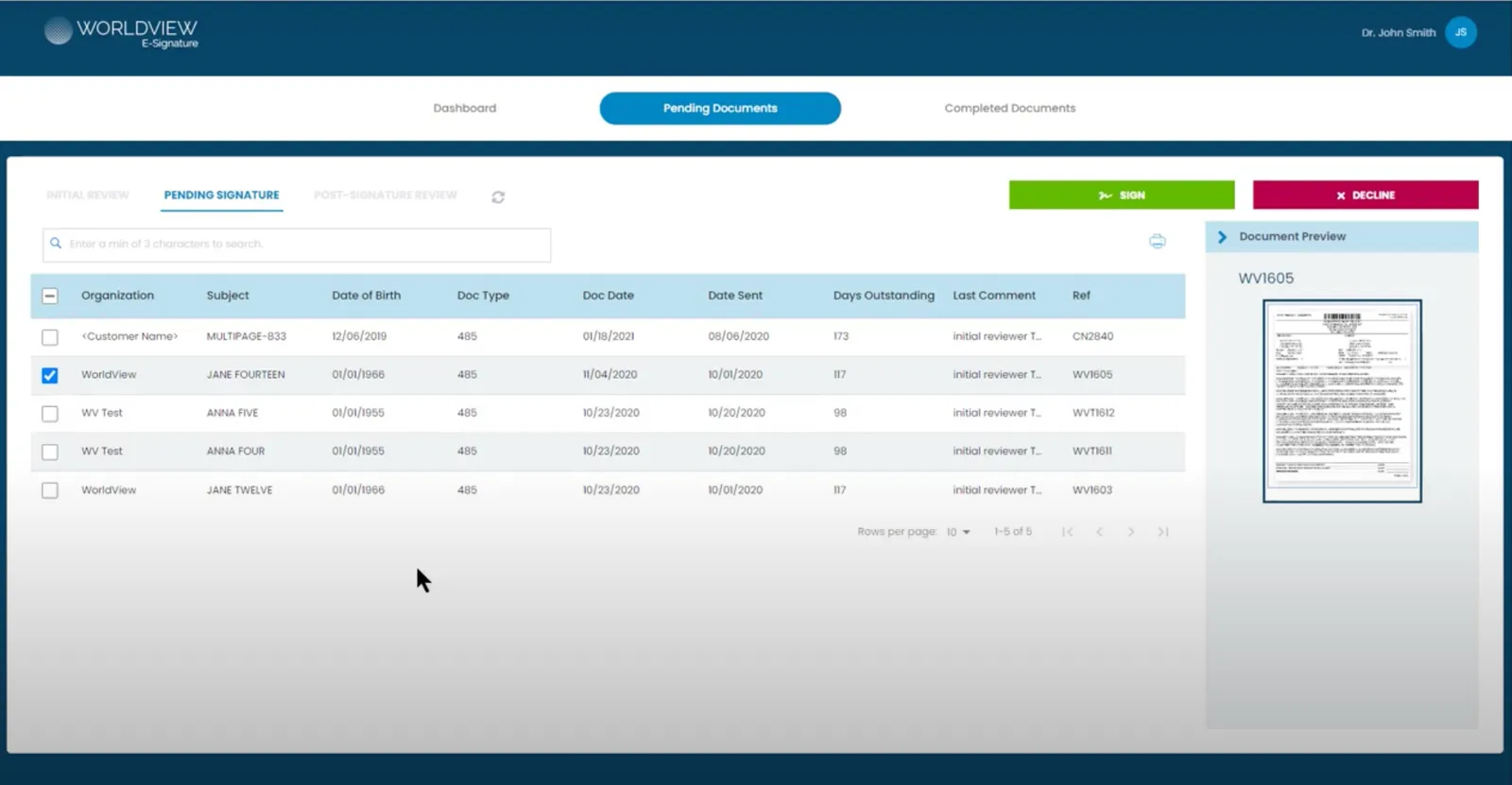Click the WorldView E-Signature logo
Screen dimensions: 1512x785
(x=121, y=32)
